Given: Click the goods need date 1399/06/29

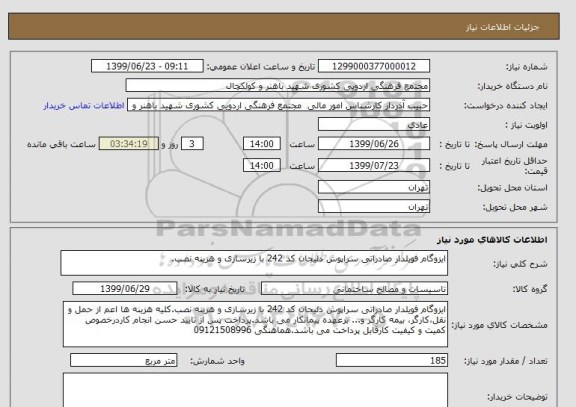Looking at the screenshot, I should [x=125, y=289].
